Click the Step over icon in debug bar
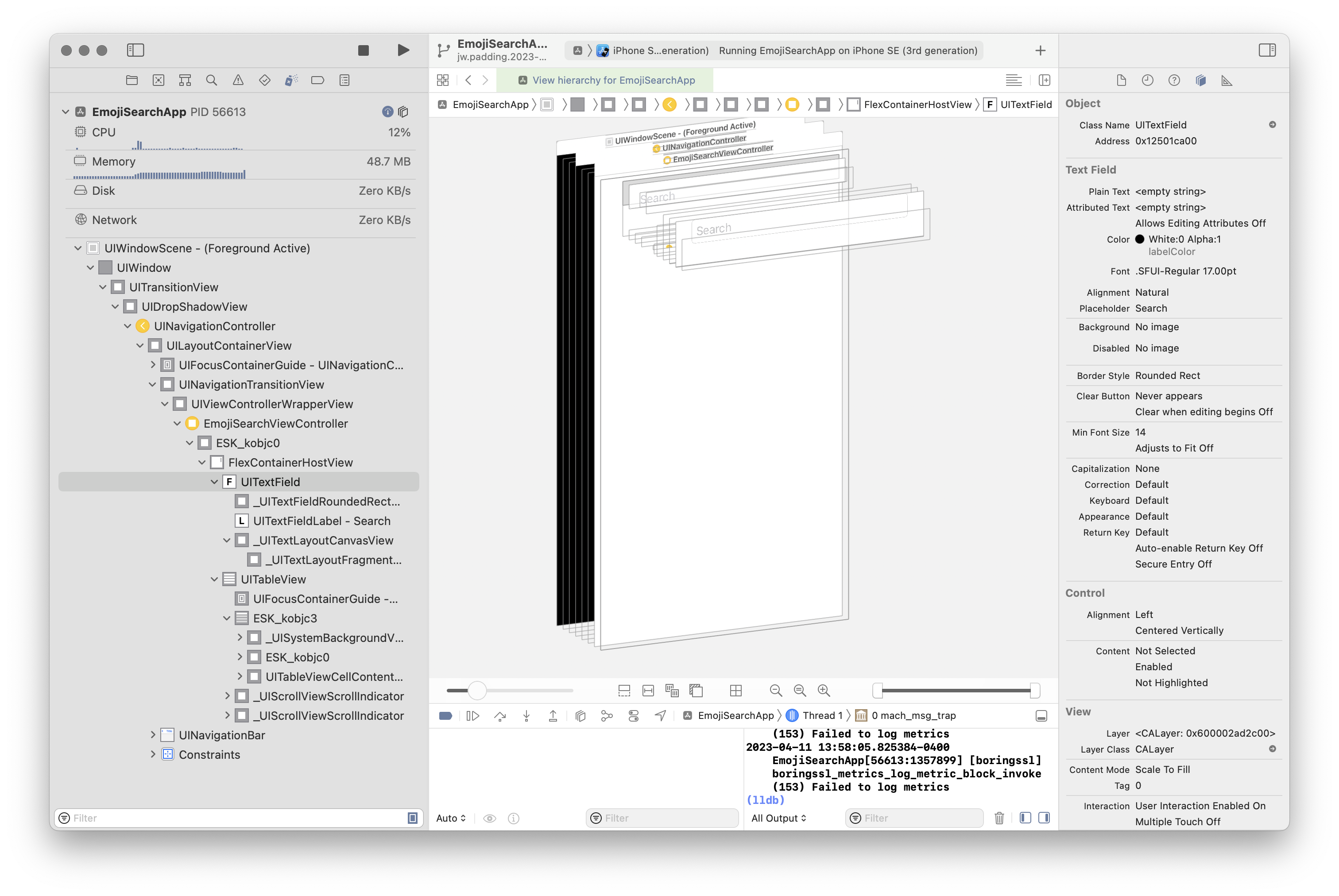1339x896 pixels. [501, 715]
